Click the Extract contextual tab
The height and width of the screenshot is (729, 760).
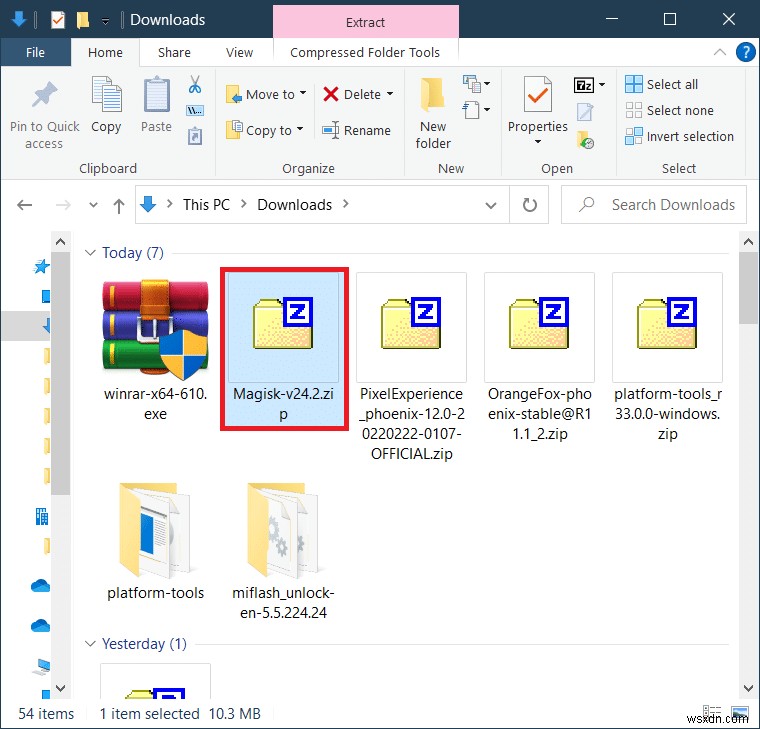pos(366,22)
